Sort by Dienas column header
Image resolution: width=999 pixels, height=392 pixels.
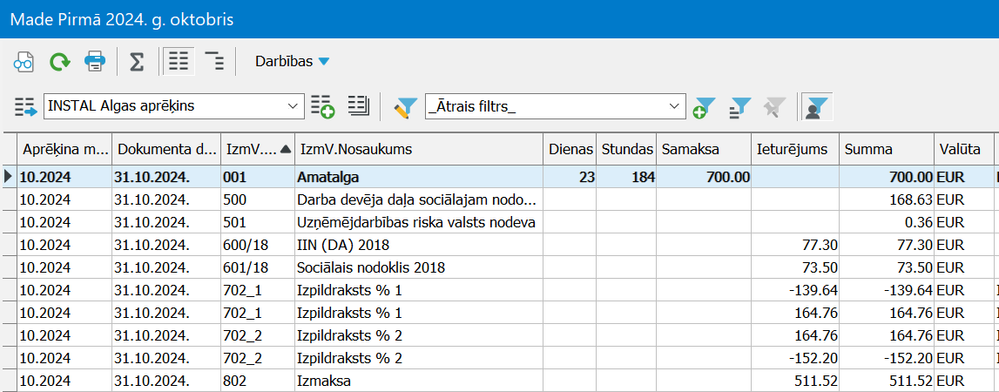pyautogui.click(x=571, y=149)
